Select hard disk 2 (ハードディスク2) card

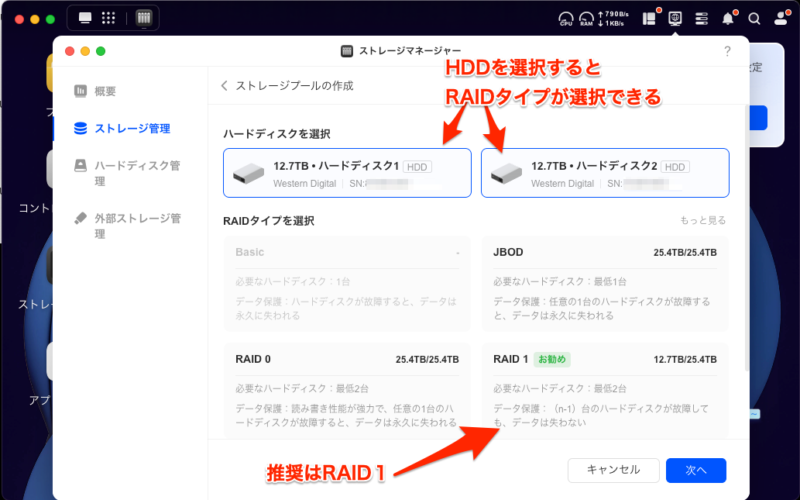point(605,173)
